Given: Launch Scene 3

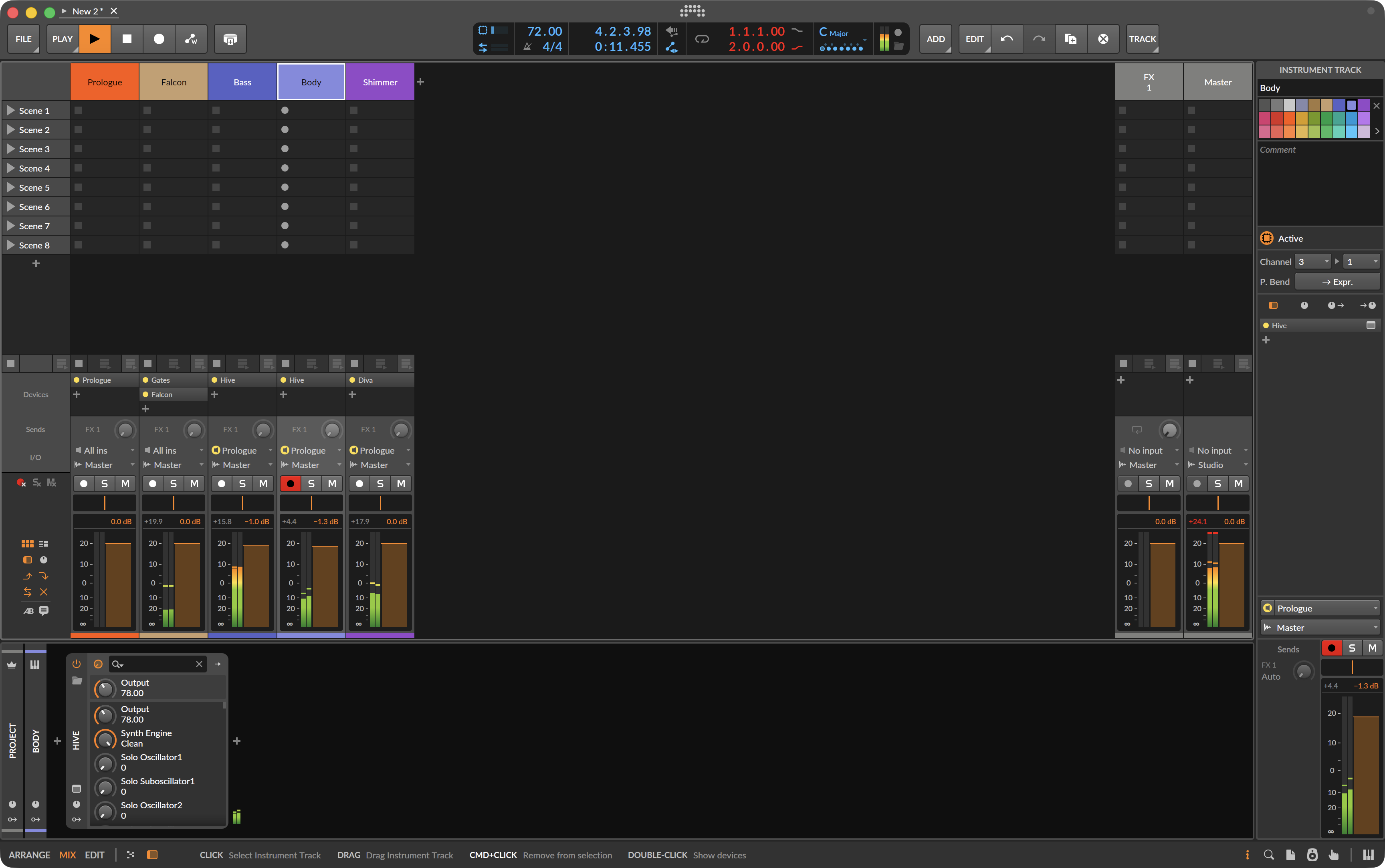Looking at the screenshot, I should click(10, 149).
